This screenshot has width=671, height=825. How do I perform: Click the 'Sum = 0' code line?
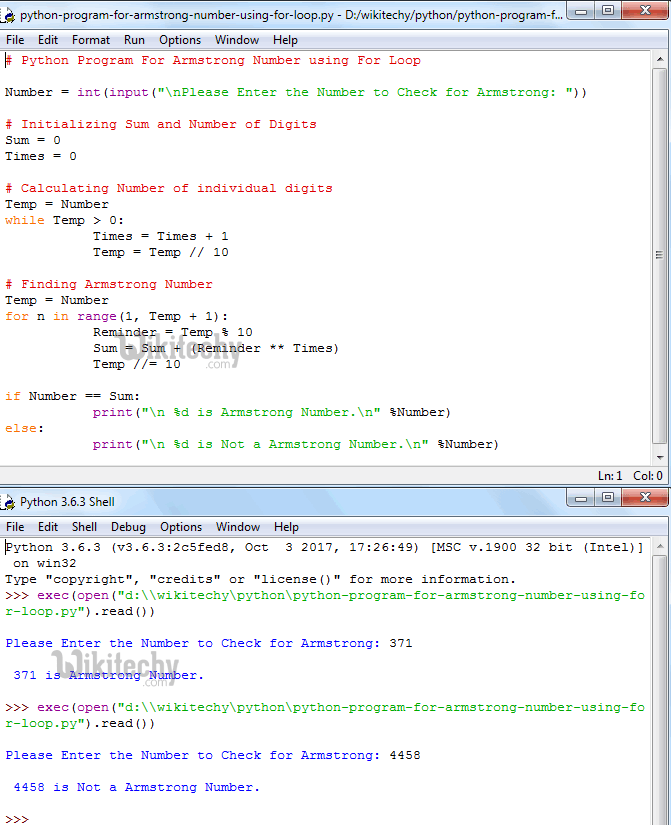[33, 140]
